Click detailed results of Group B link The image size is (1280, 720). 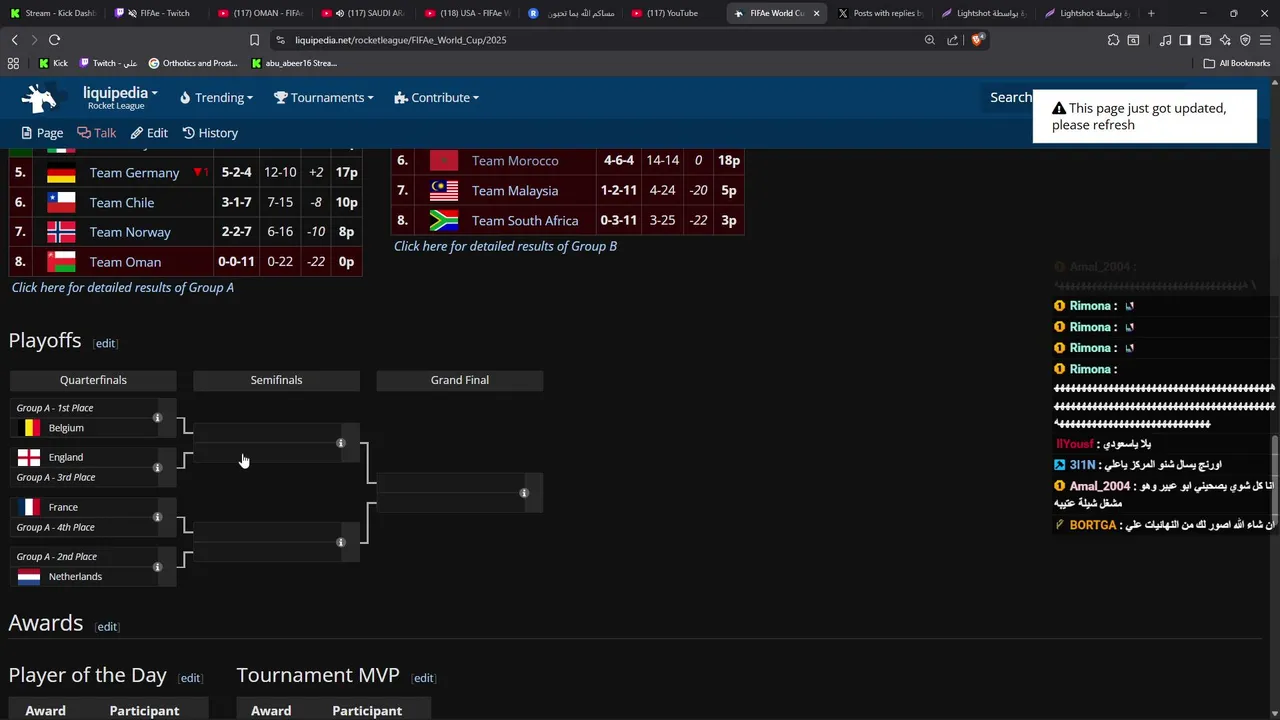coord(505,246)
